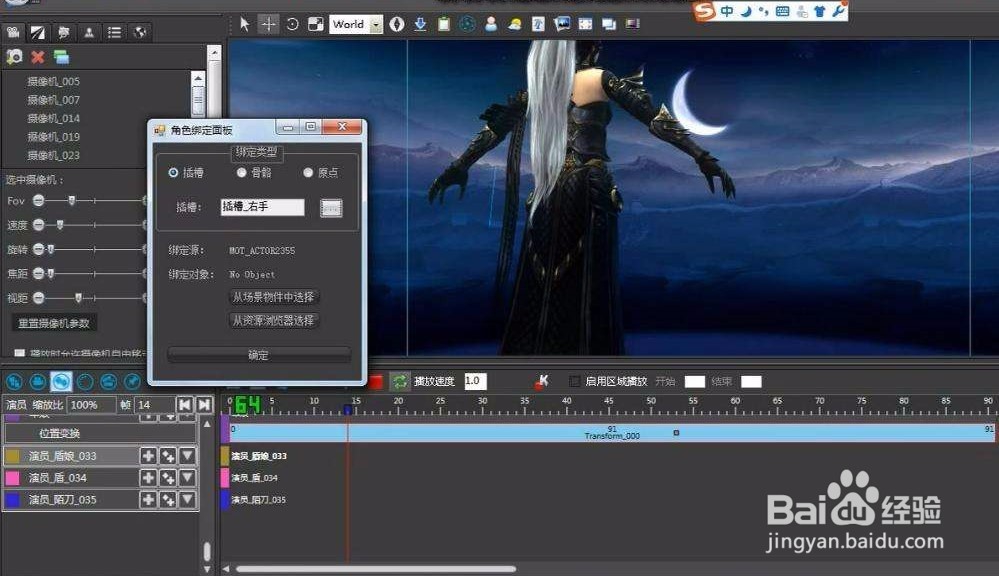999x576 pixels.
Task: Adjust the 视距 slider
Action: [78, 298]
